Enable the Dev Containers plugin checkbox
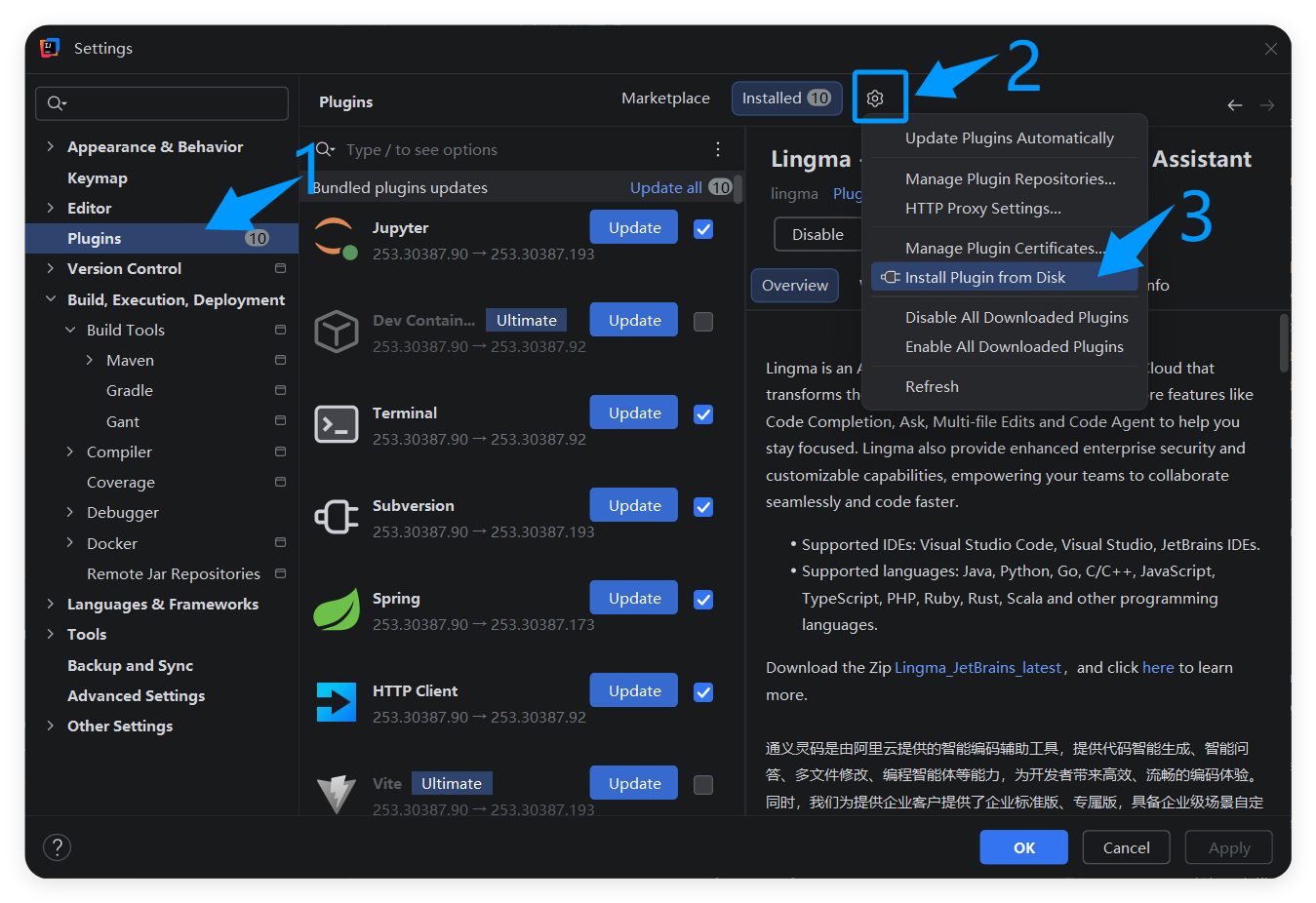Image resolution: width=1316 pixels, height=903 pixels. tap(703, 322)
